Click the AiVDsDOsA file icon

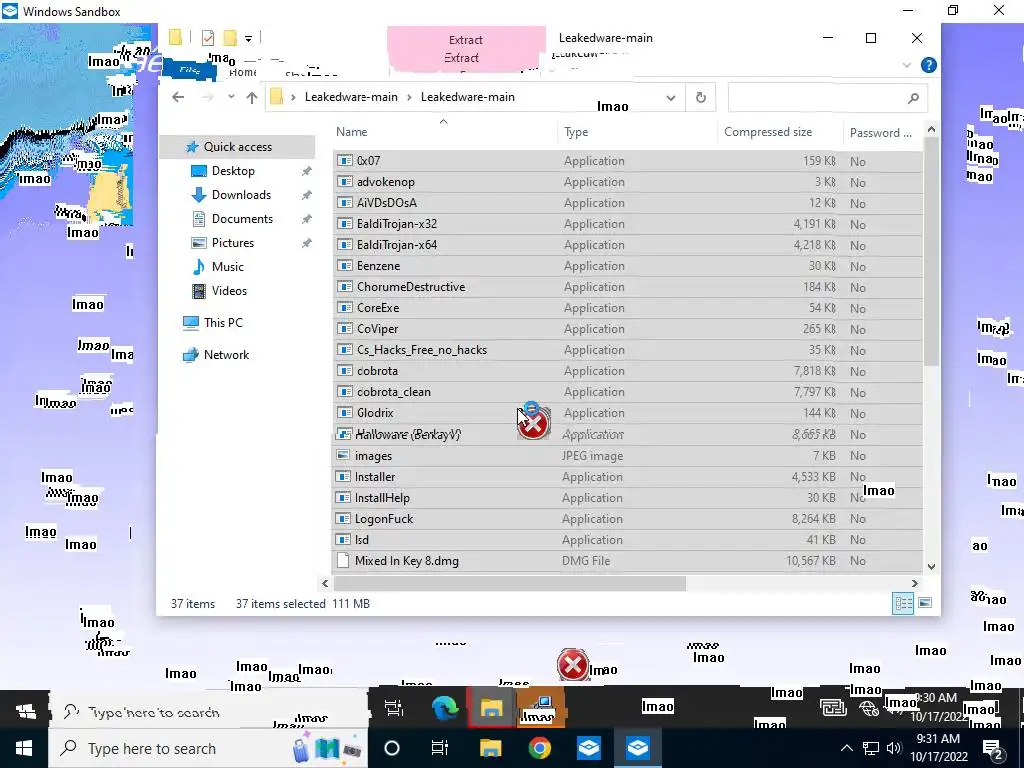coord(345,202)
